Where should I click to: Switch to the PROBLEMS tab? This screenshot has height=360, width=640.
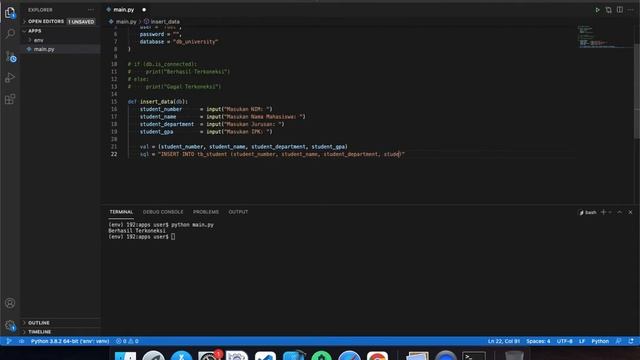pos(206,212)
